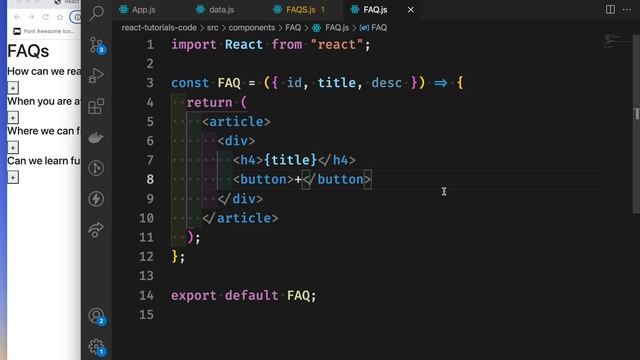Click components in breadcrumb path
This screenshot has height=360, width=640.
pos(251,28)
